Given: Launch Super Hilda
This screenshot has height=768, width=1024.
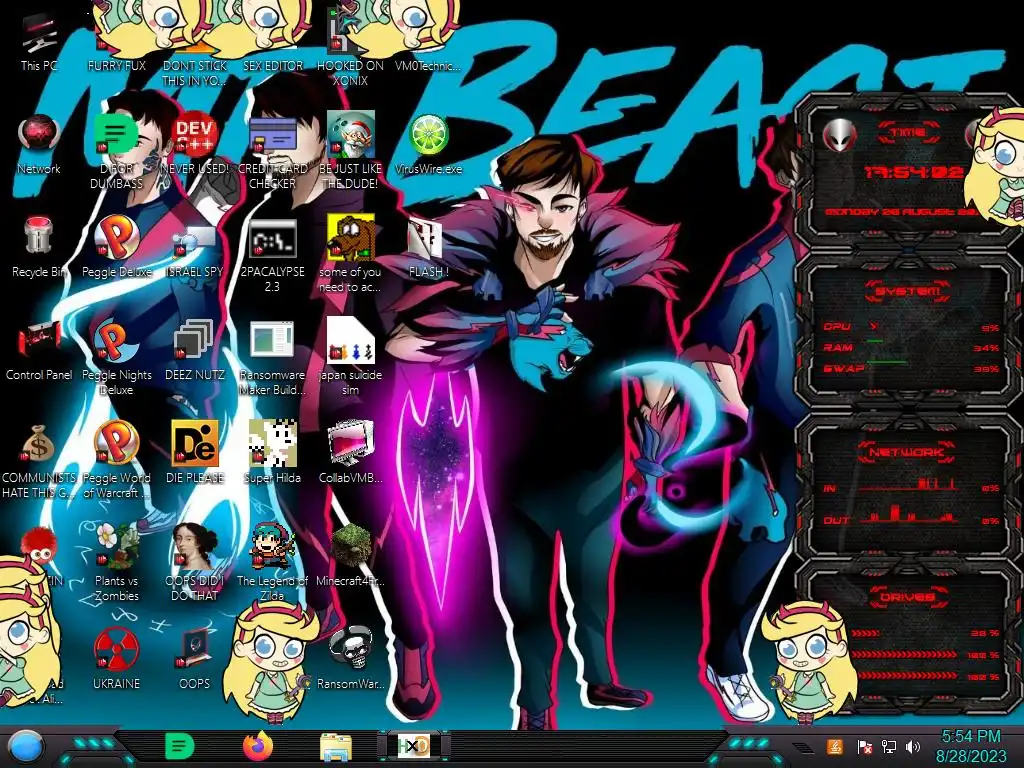Looking at the screenshot, I should [x=272, y=453].
